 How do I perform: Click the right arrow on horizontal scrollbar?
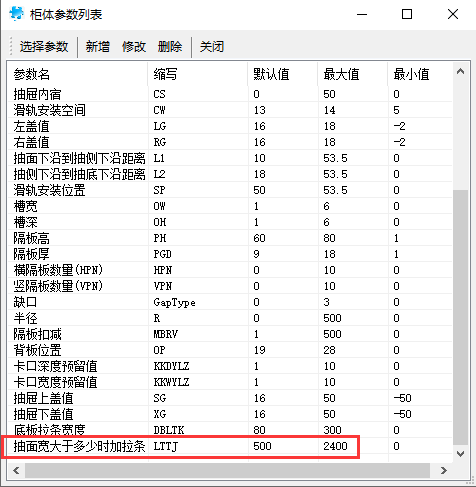coord(444,470)
